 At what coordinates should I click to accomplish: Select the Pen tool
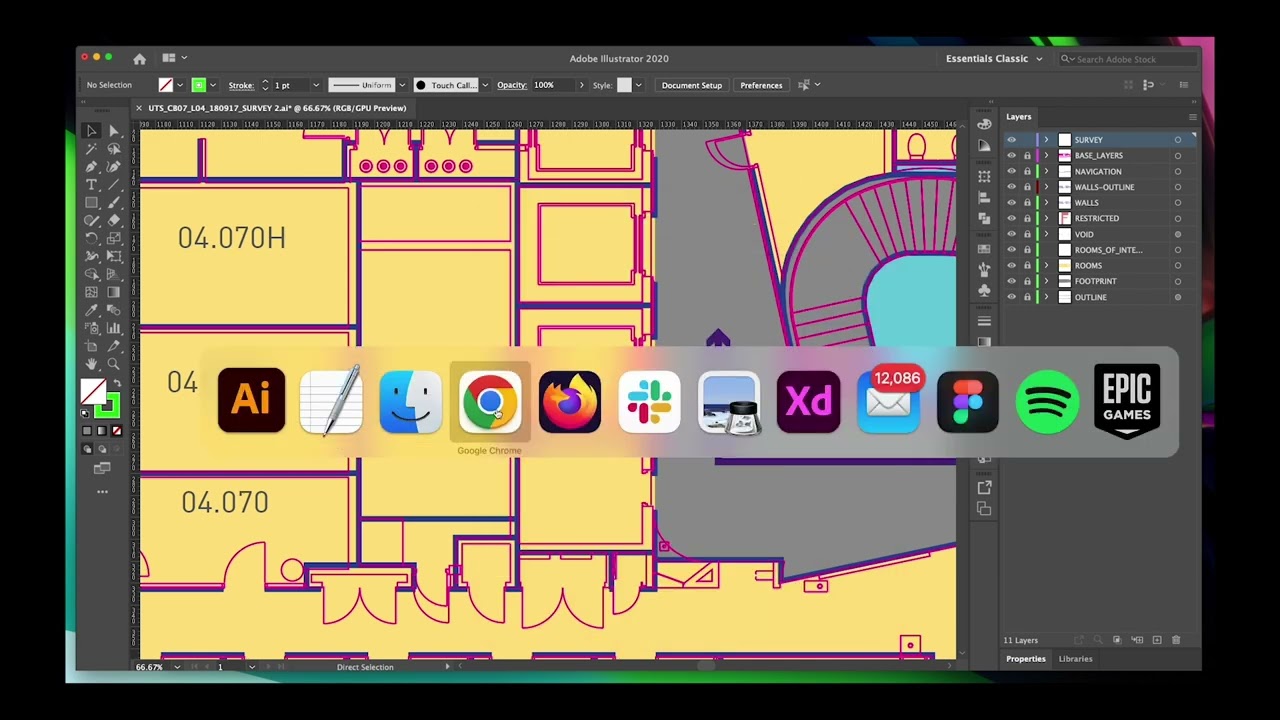coord(91,166)
